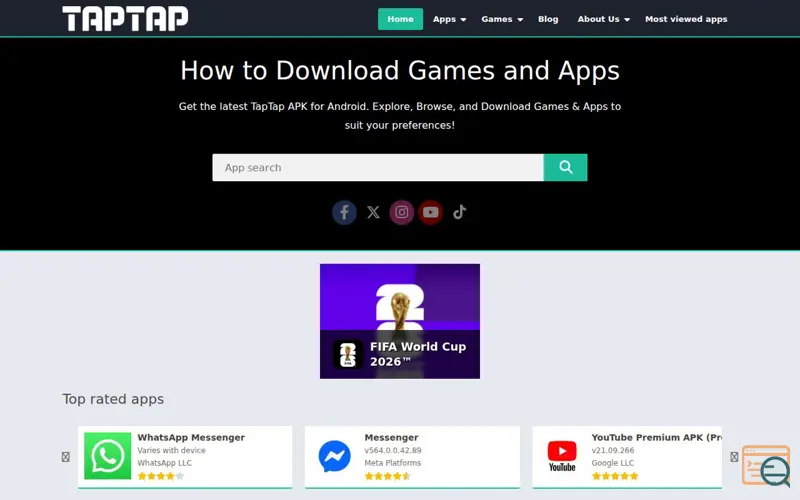The height and width of the screenshot is (500, 800).
Task: Open the X (Twitter) social icon
Action: coord(373,212)
